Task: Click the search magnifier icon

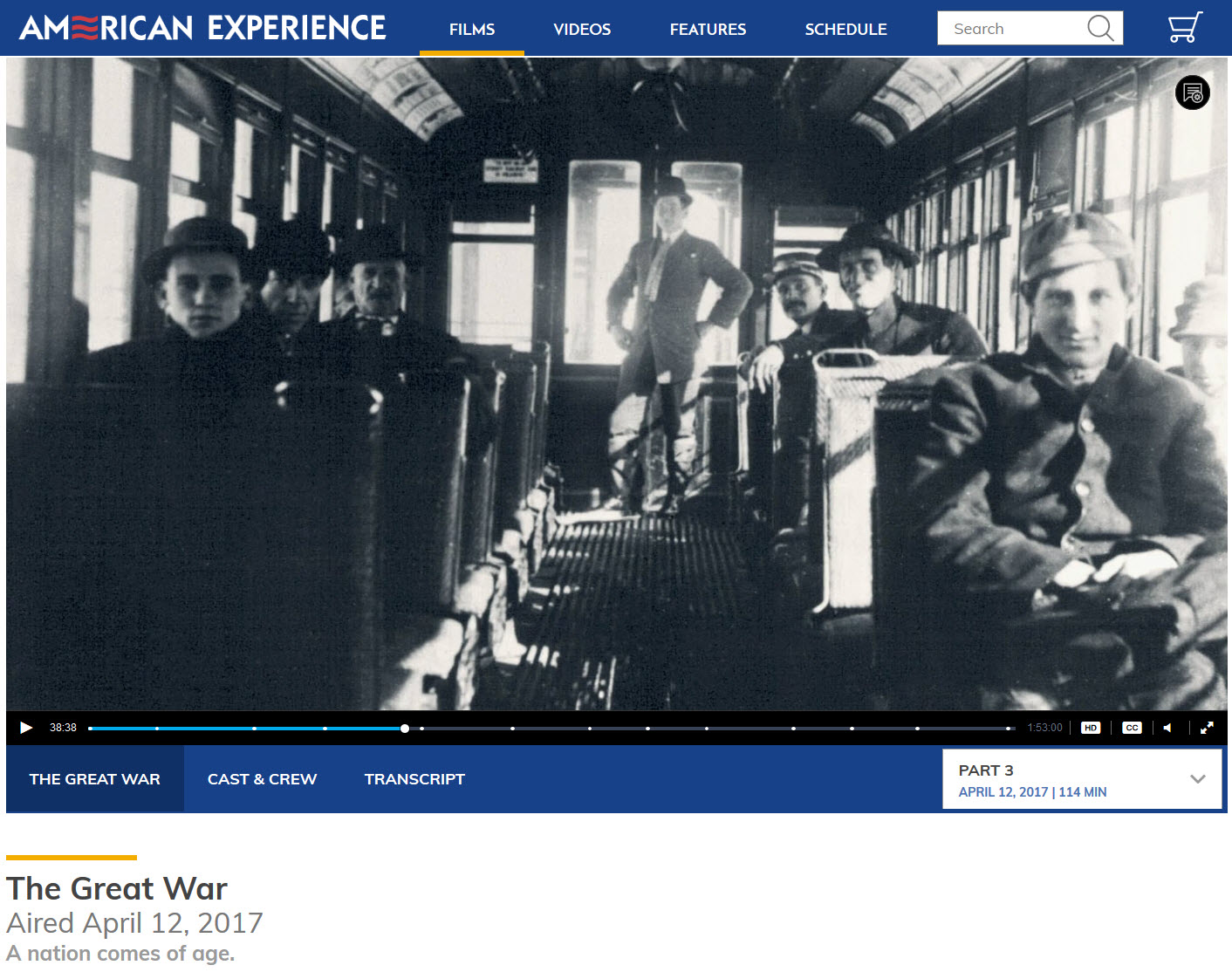Action: coord(1100,28)
